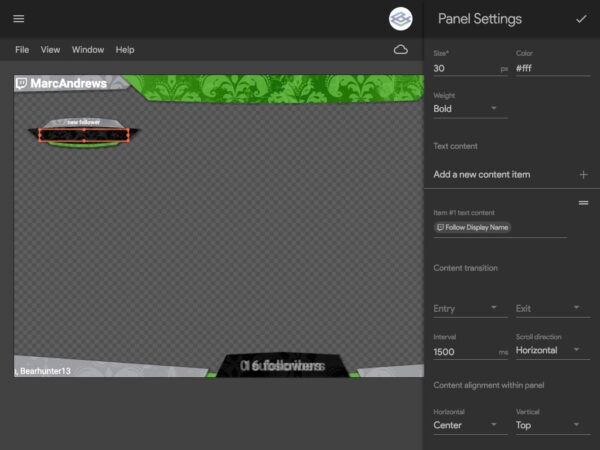
Task: Open the Scroll direction dropdown set to Horizontal
Action: pyautogui.click(x=553, y=350)
